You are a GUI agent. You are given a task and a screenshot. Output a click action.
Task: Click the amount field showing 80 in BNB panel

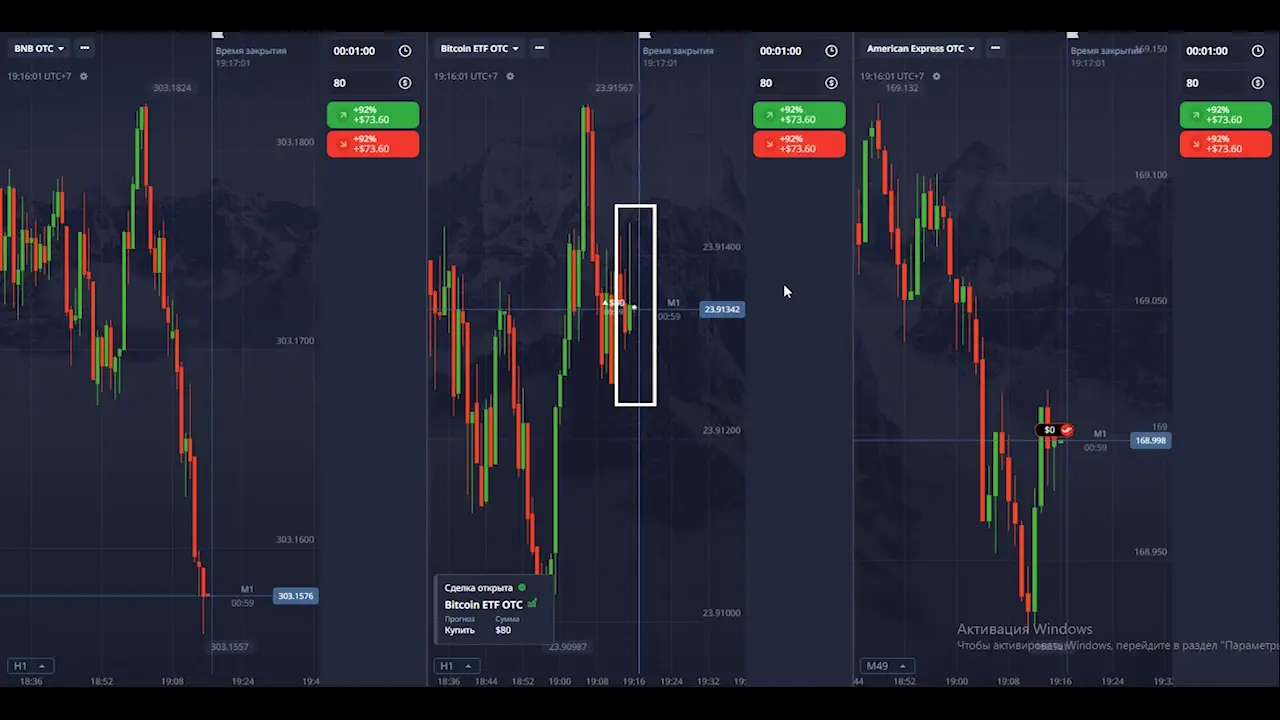(360, 83)
